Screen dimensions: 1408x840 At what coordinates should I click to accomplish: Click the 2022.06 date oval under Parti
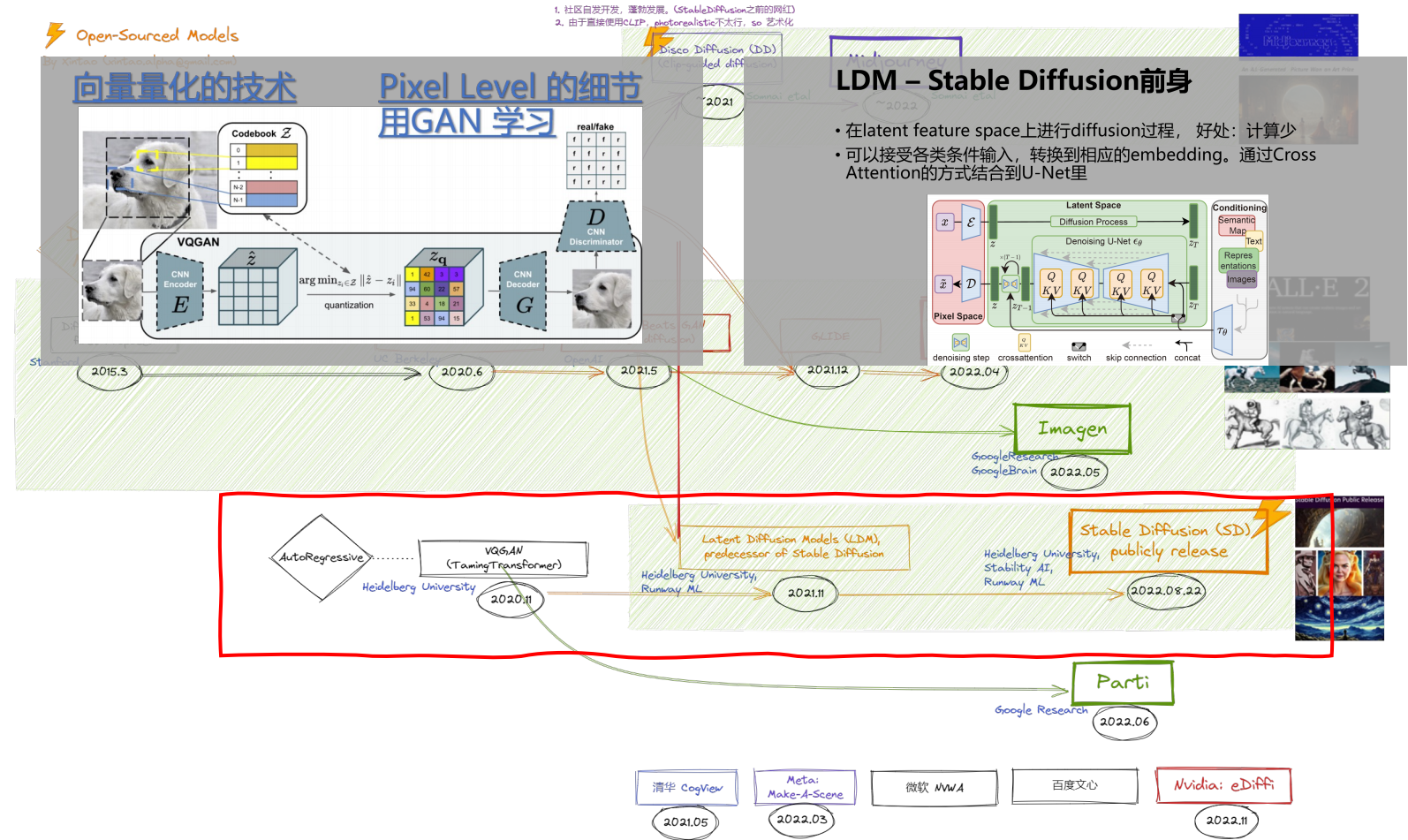pos(1124,722)
